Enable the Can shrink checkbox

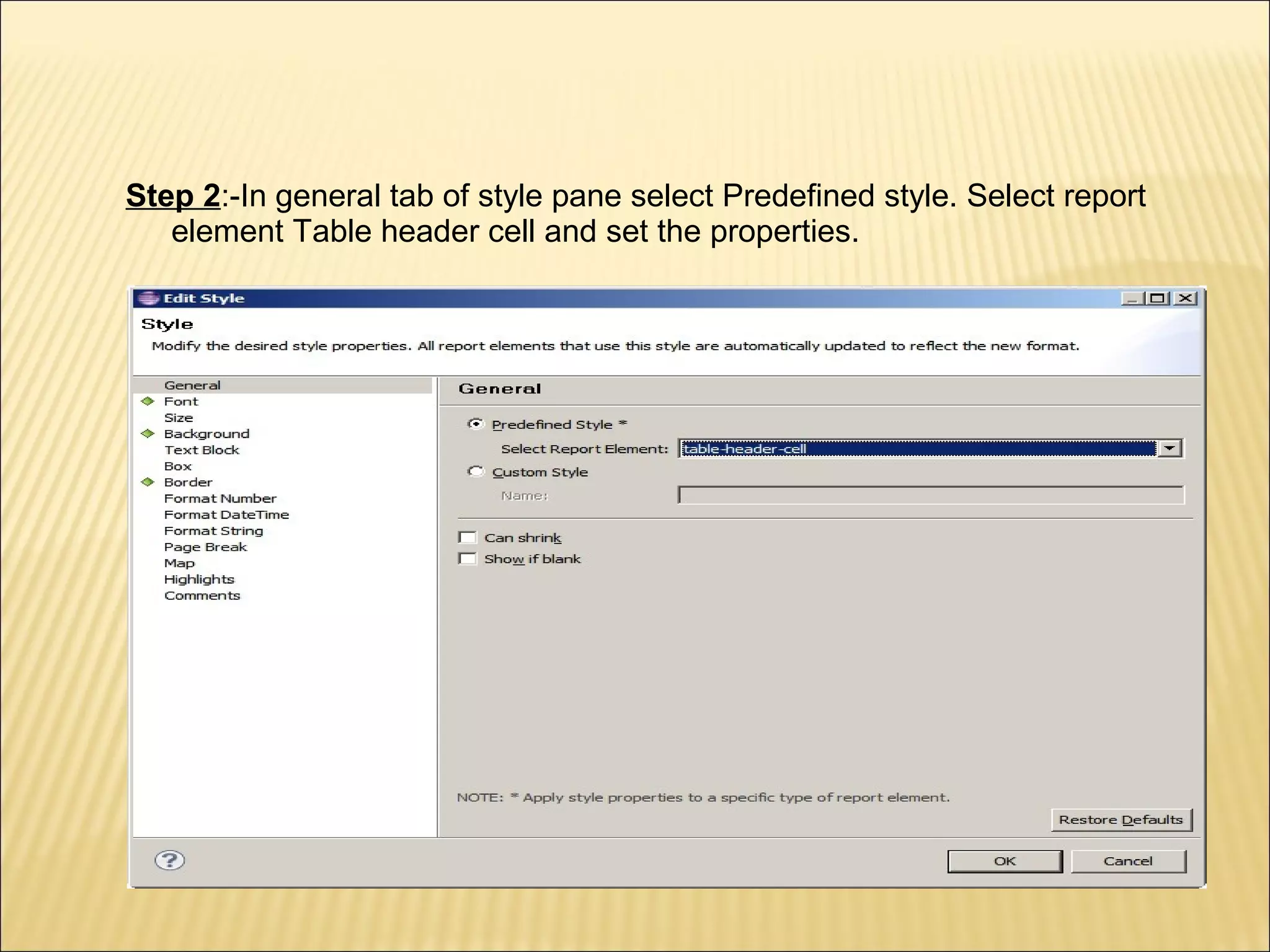tap(467, 537)
